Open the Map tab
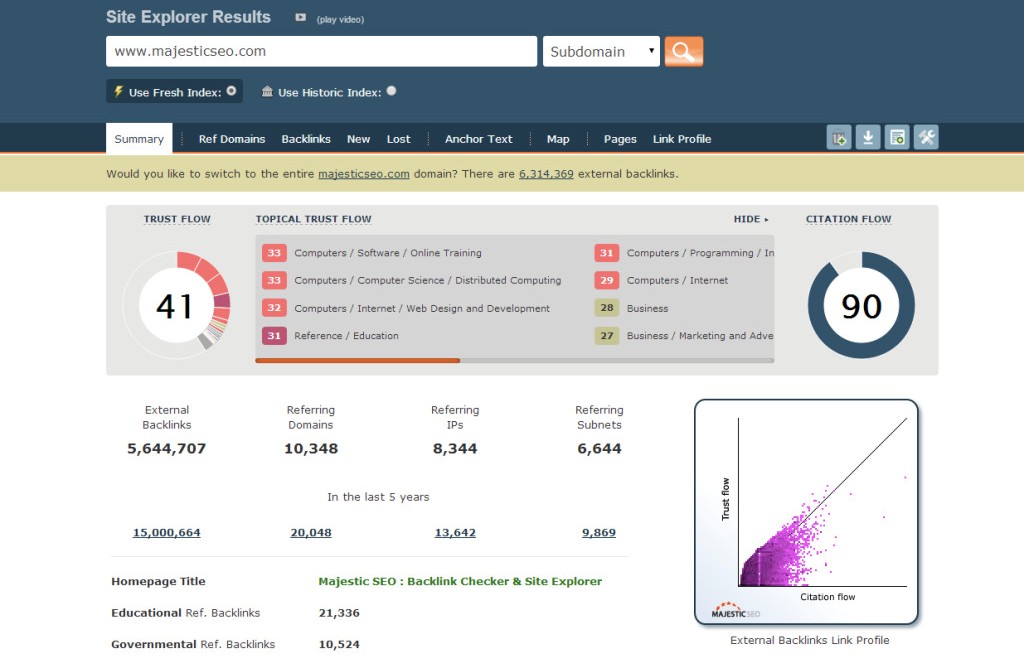1024x668 pixels. pos(558,139)
